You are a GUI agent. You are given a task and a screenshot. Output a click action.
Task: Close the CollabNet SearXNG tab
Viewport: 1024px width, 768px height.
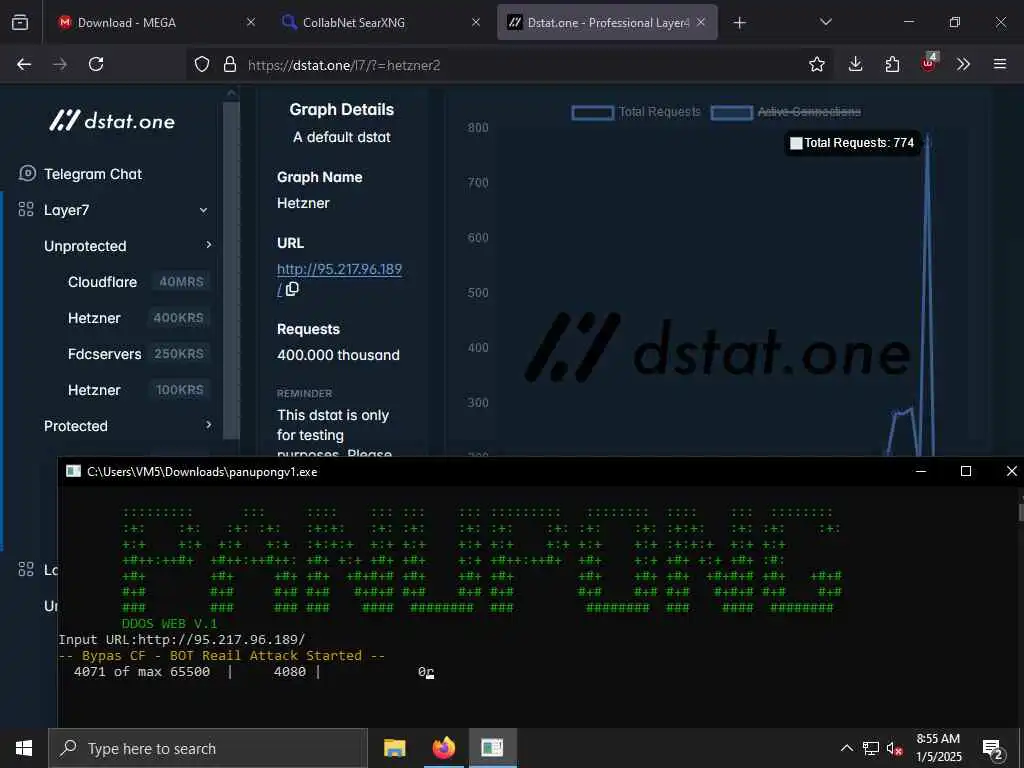click(476, 22)
